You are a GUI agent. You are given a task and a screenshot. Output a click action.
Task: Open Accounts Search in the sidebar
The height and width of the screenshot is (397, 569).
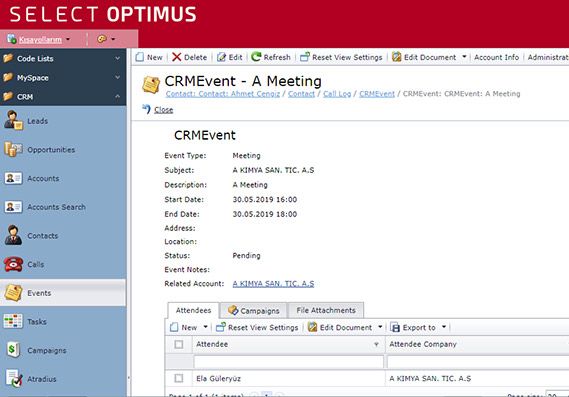pos(56,207)
